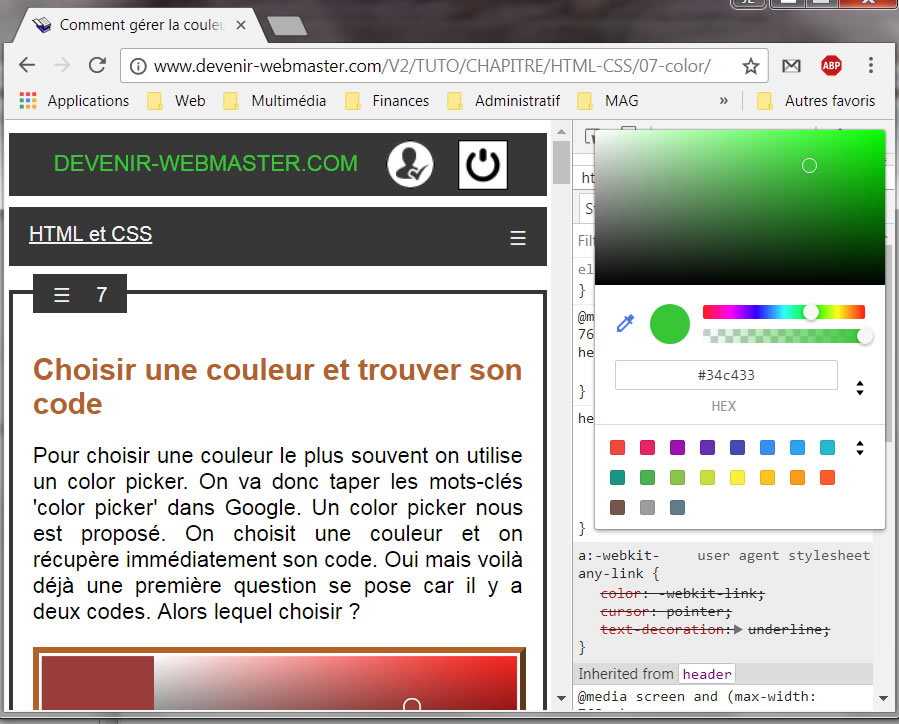
Task: Open the chapter 7 list menu icon
Action: [61, 295]
